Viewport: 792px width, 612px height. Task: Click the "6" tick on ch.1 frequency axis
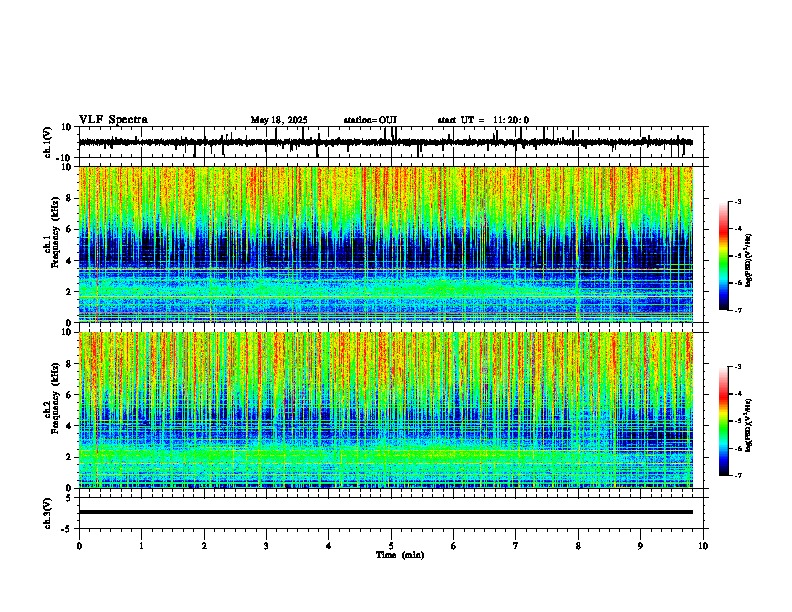tap(70, 230)
